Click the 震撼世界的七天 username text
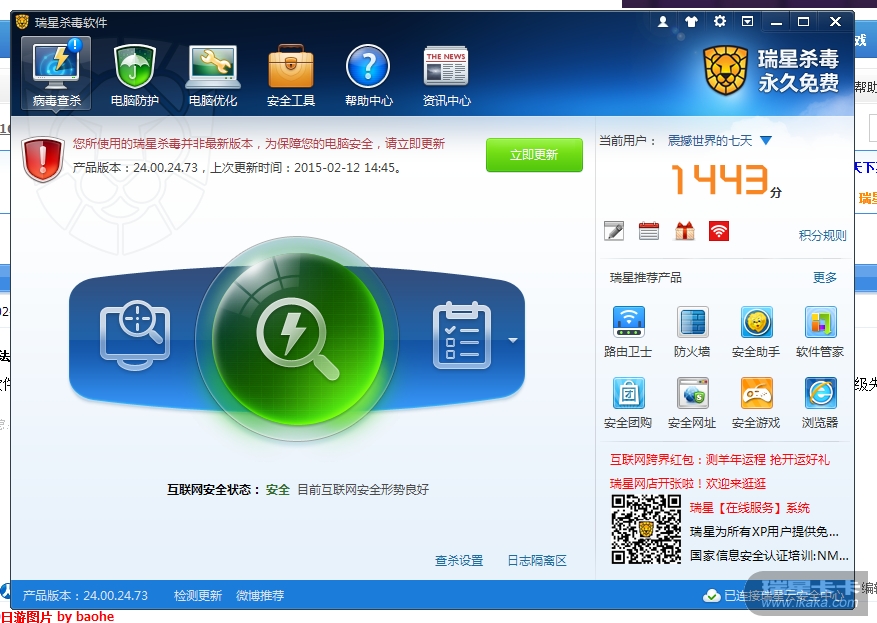Viewport: 877px width, 623px height. 710,140
